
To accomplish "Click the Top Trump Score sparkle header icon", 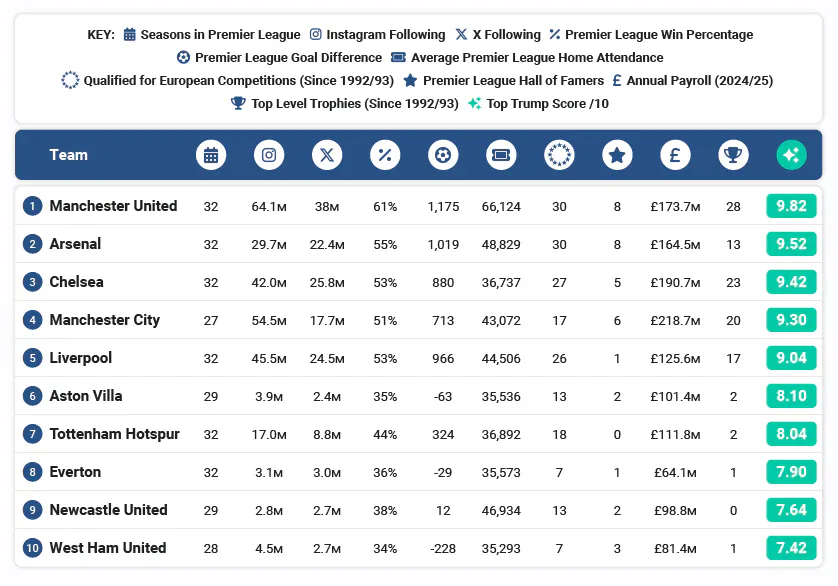I will [791, 155].
